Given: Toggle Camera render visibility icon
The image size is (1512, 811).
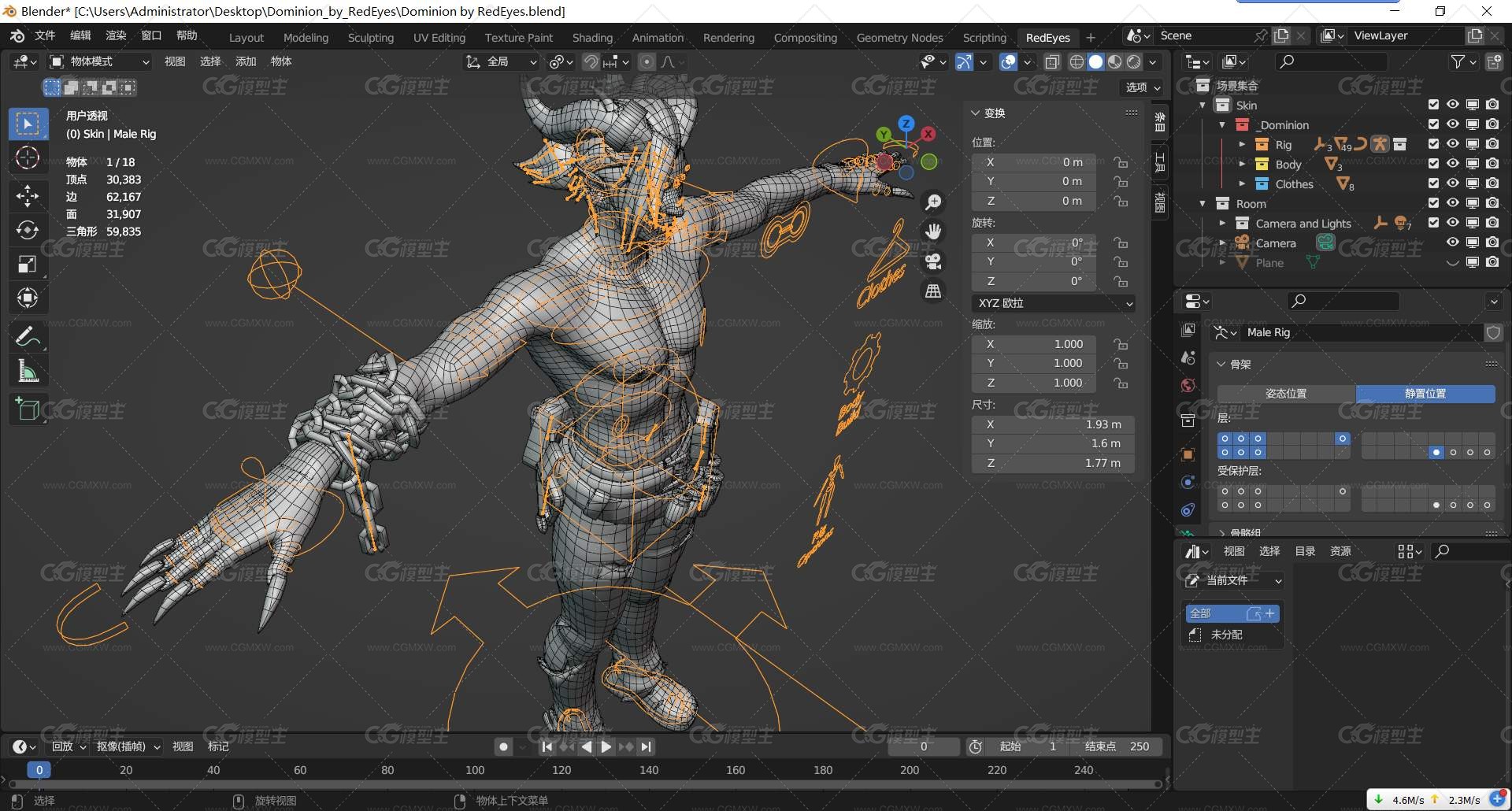Looking at the screenshot, I should pos(1492,243).
